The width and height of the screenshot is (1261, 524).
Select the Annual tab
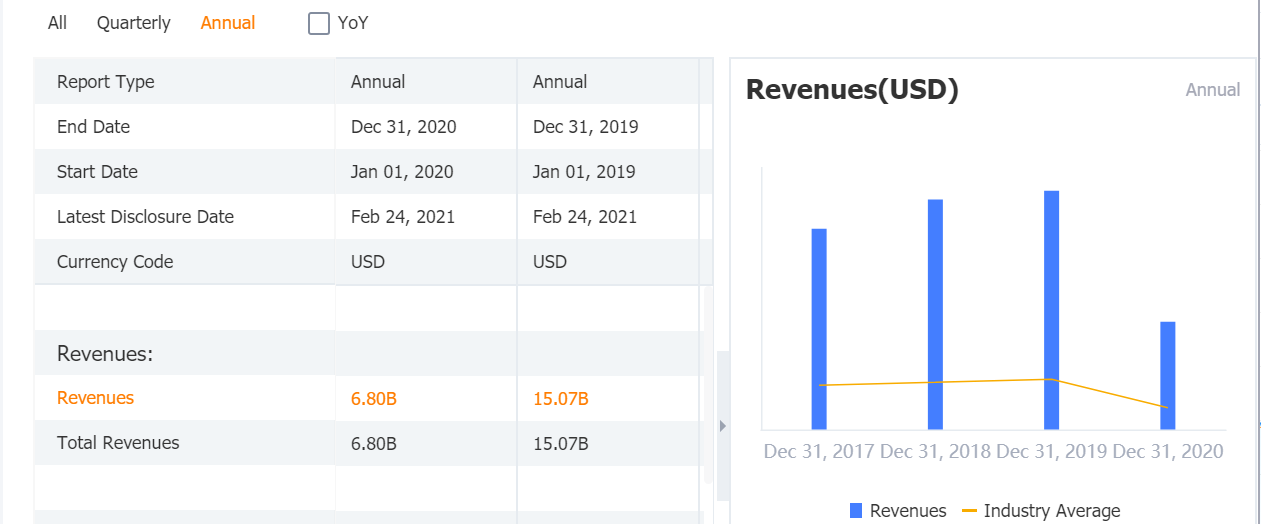click(228, 23)
